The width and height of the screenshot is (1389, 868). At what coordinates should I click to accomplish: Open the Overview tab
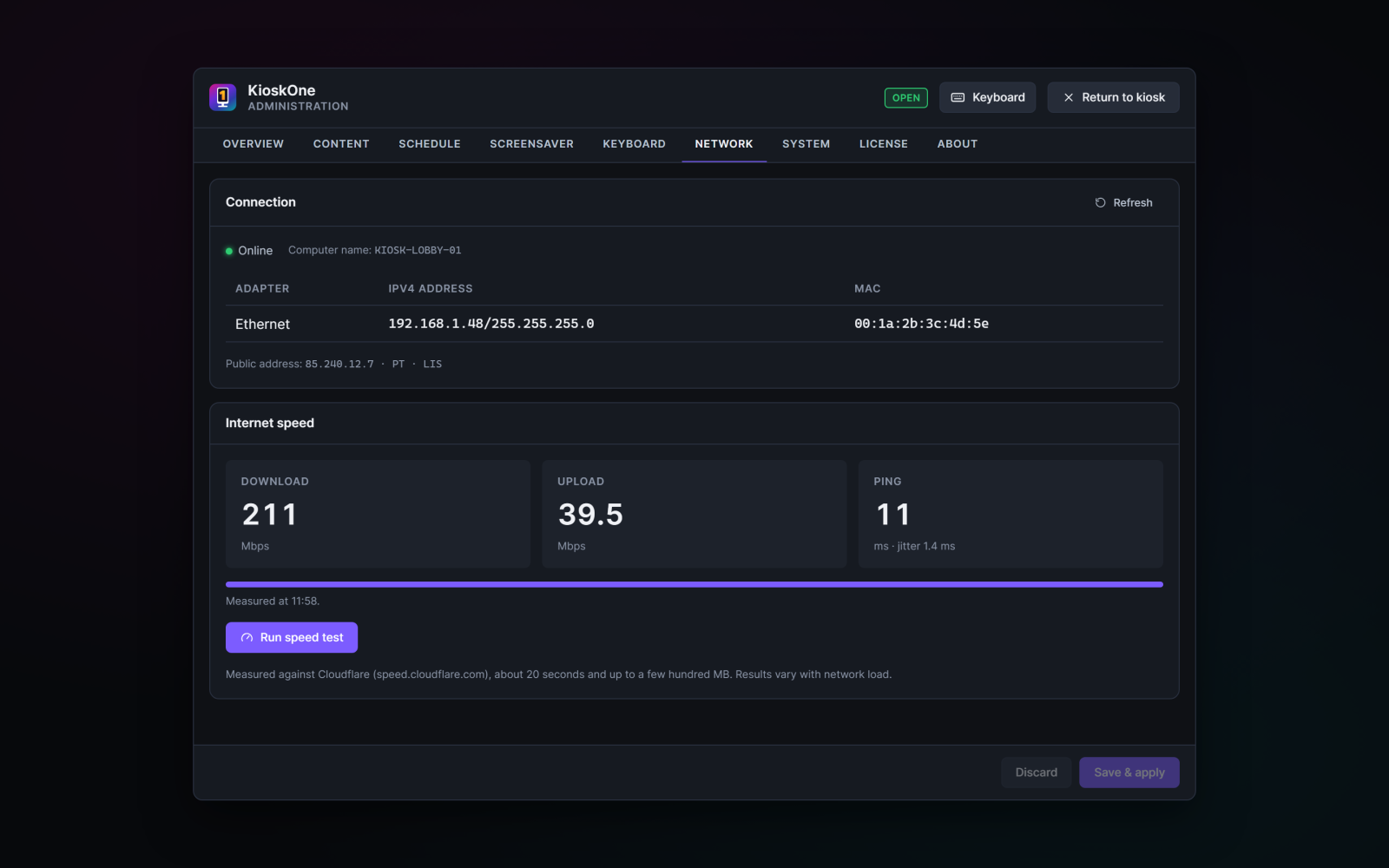pos(253,144)
